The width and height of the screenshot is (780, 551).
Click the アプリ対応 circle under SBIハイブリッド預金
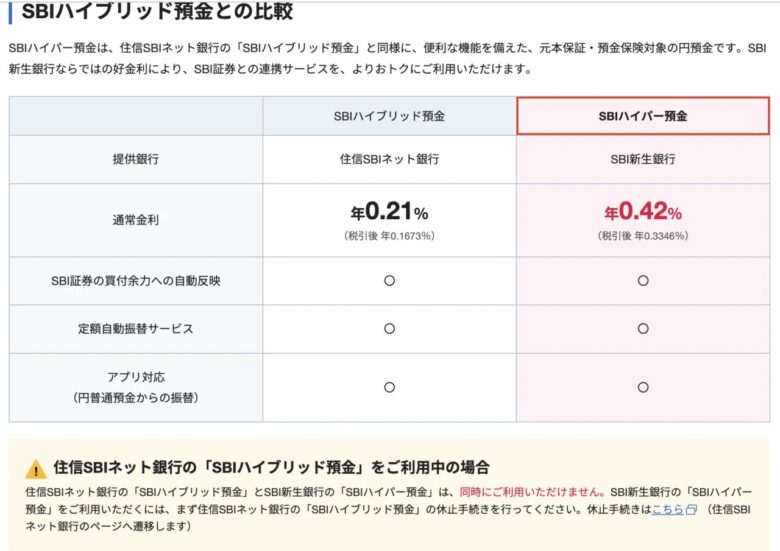click(x=390, y=387)
